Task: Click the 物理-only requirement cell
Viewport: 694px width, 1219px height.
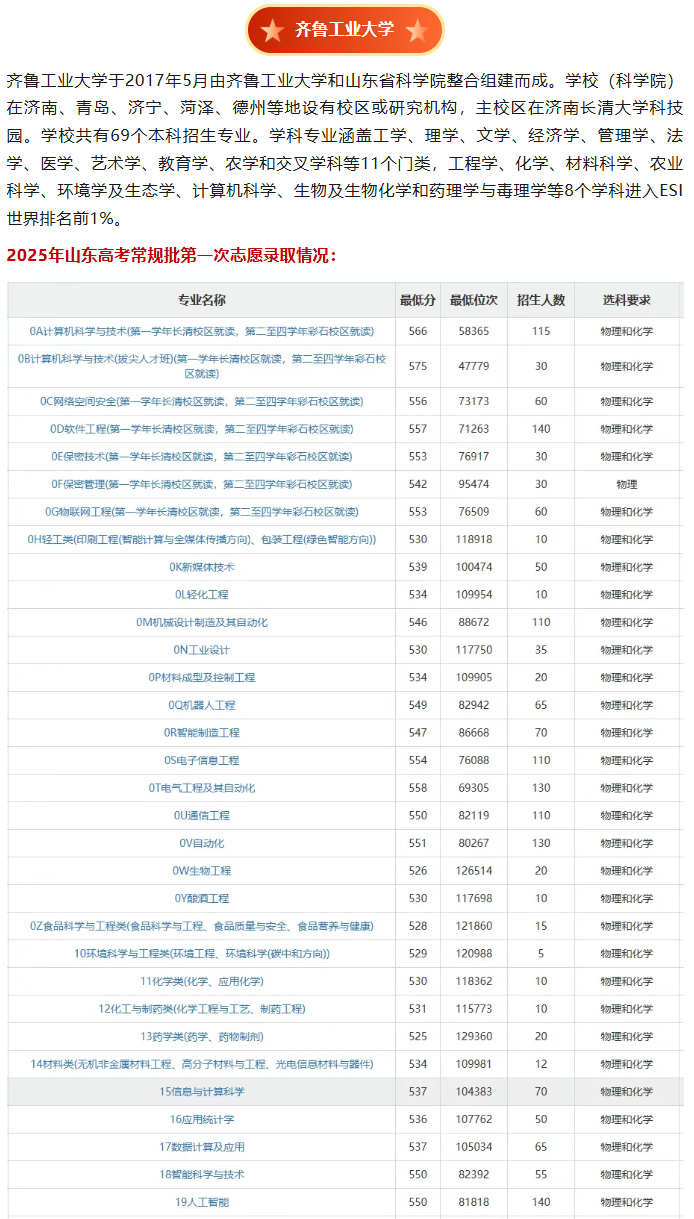Action: click(627, 484)
